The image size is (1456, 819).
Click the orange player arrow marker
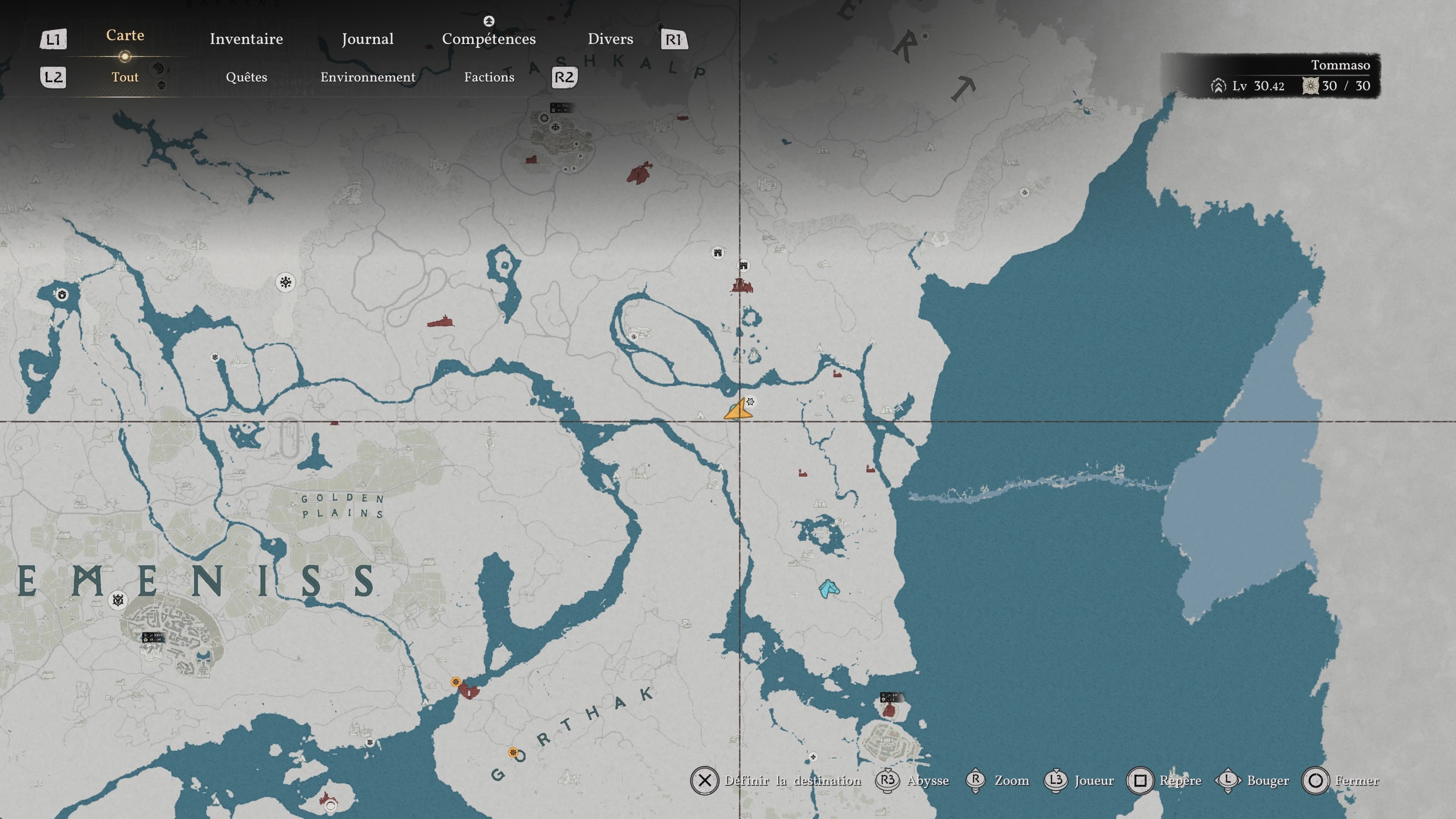(738, 410)
